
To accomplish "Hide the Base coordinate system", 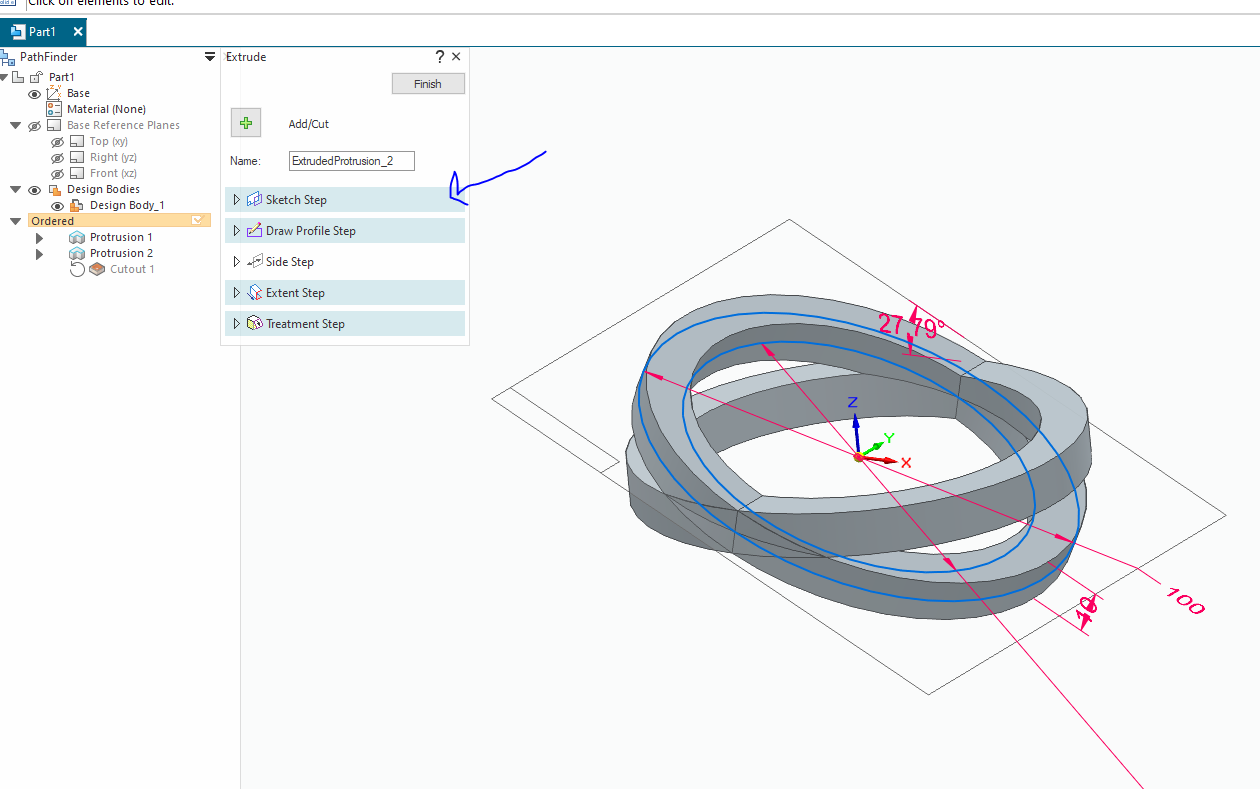I will click(34, 93).
